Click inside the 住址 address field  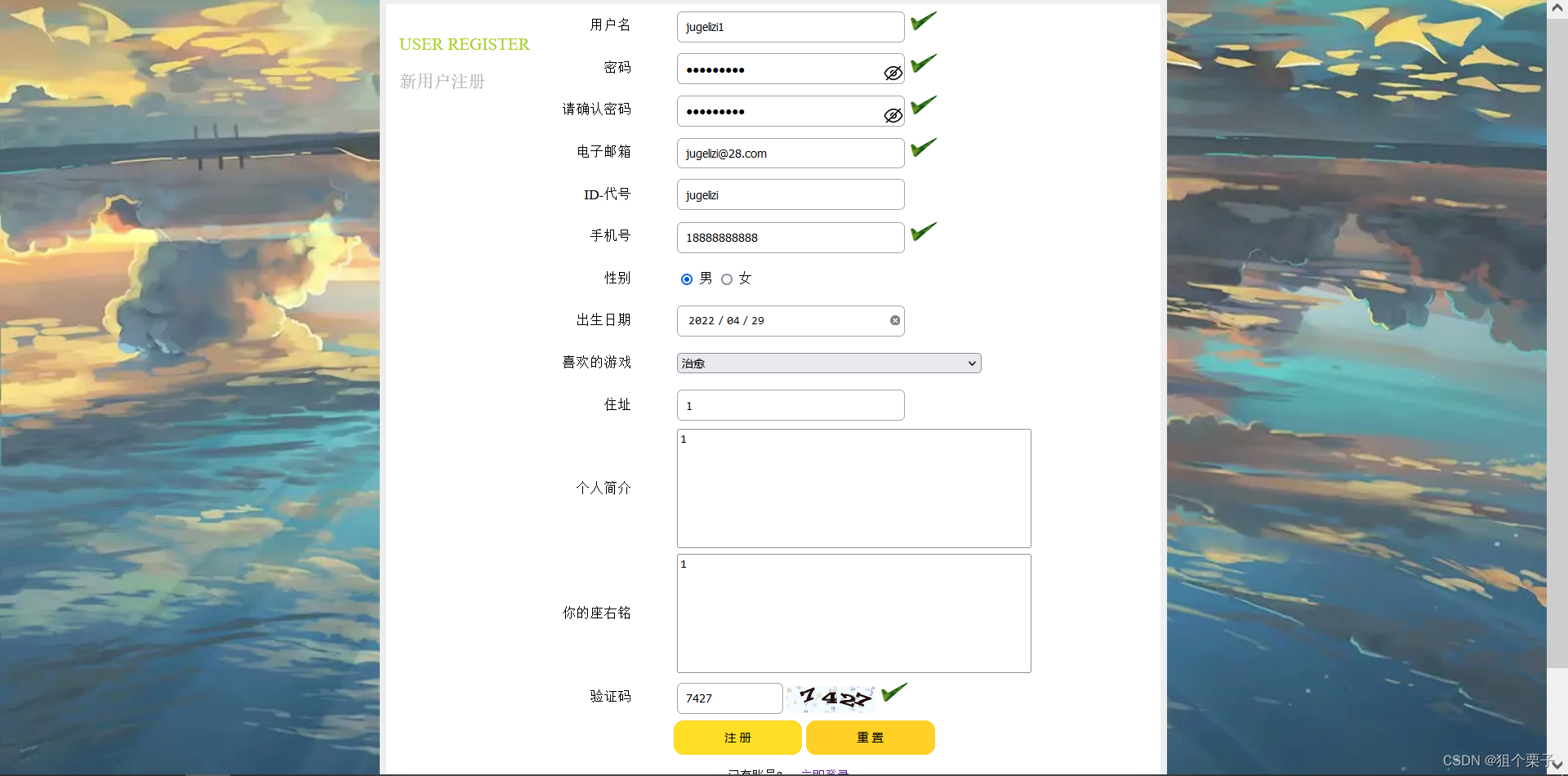pyautogui.click(x=790, y=405)
